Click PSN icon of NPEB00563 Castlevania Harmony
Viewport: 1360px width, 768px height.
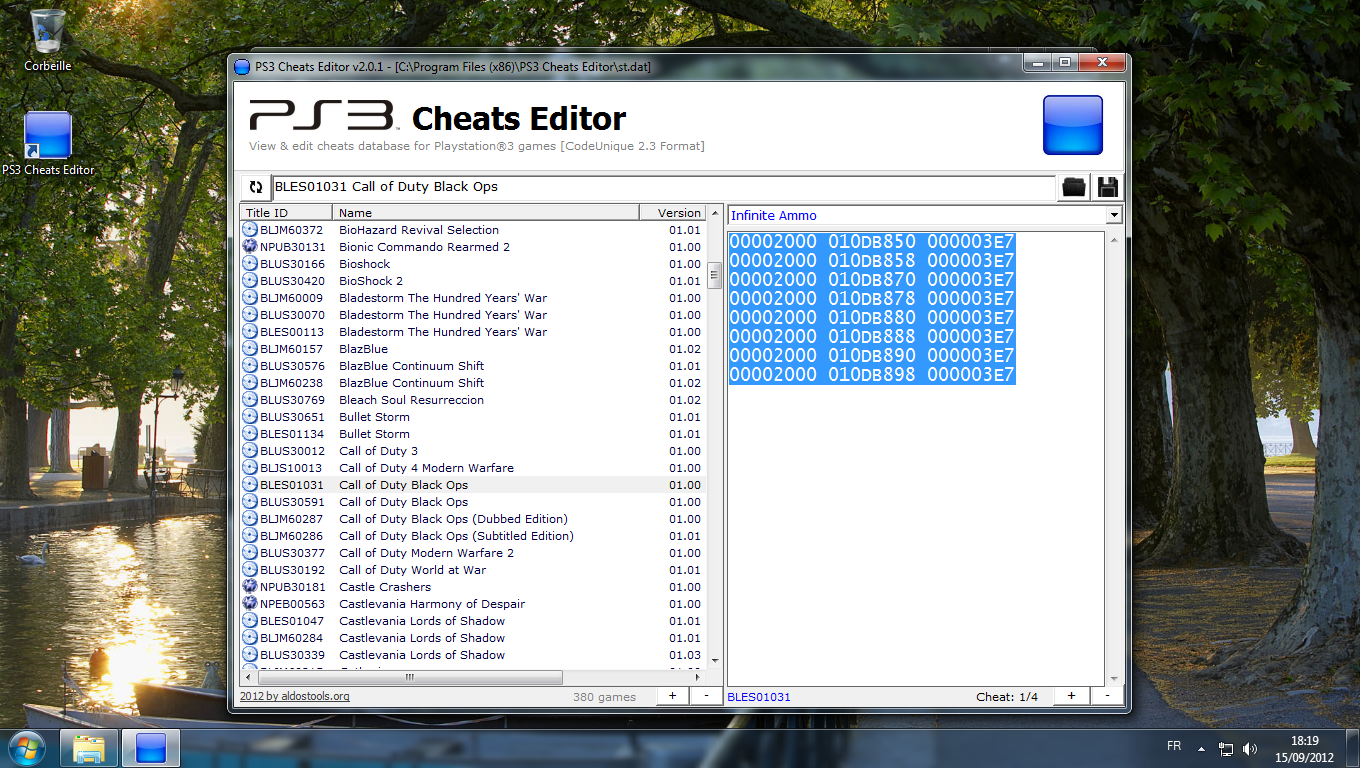pos(250,604)
